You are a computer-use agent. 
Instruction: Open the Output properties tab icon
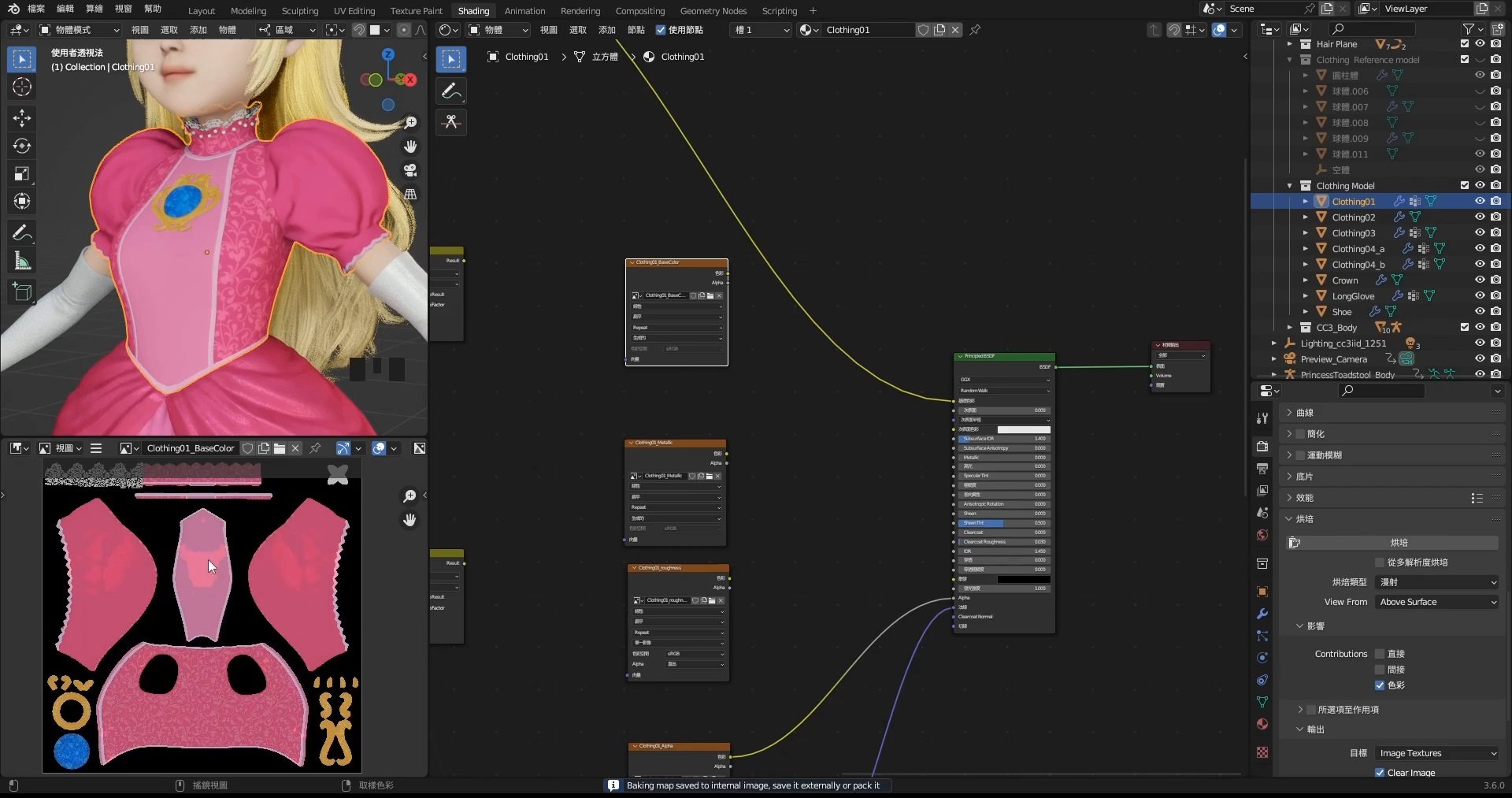click(x=1262, y=468)
